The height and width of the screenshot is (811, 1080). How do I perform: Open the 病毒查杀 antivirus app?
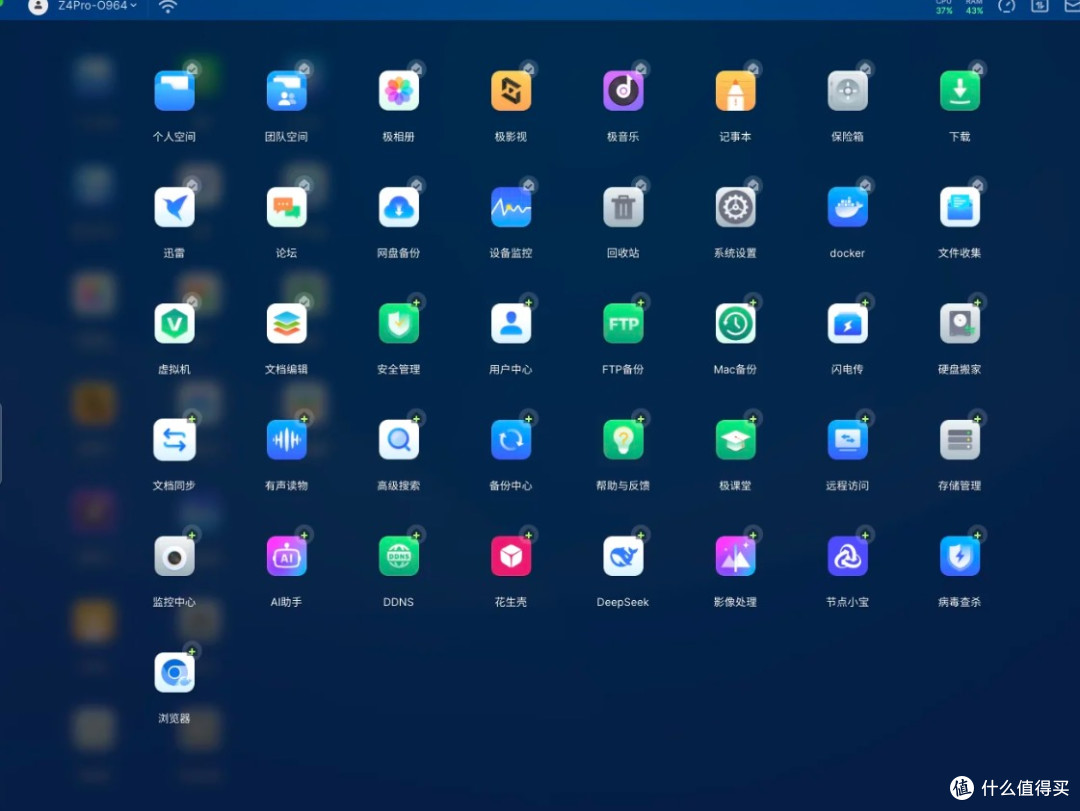pos(960,557)
